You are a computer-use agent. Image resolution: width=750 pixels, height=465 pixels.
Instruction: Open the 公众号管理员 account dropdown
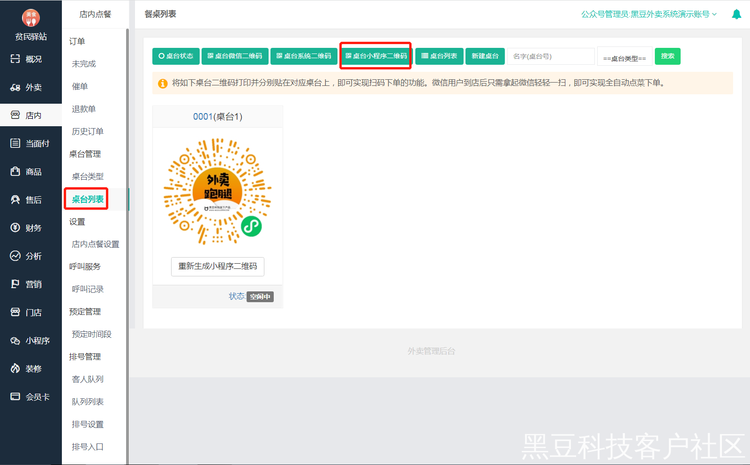coord(649,14)
